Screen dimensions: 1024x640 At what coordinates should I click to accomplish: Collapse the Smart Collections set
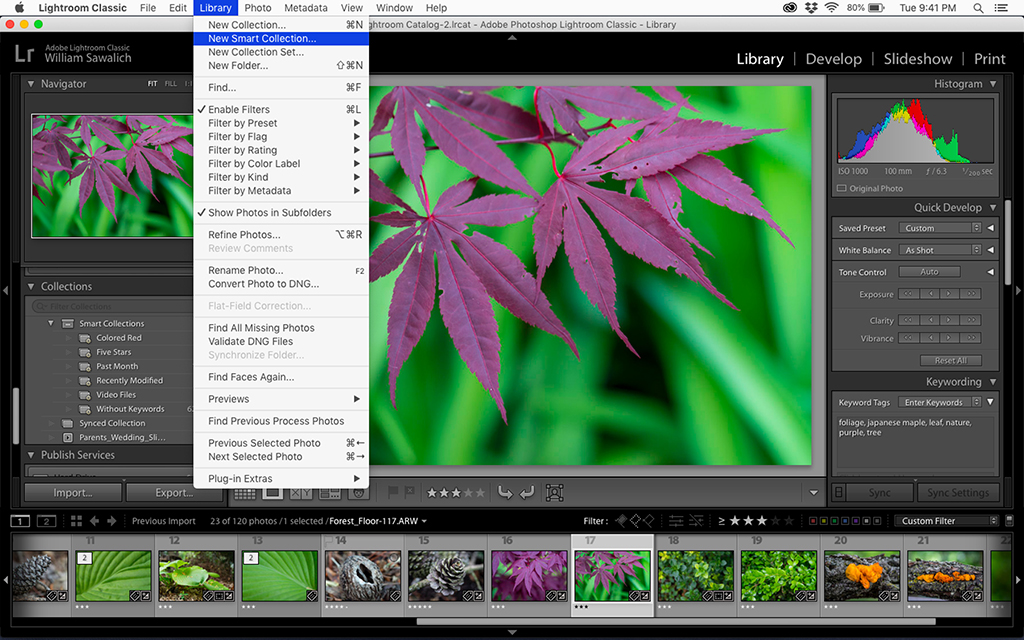click(51, 323)
